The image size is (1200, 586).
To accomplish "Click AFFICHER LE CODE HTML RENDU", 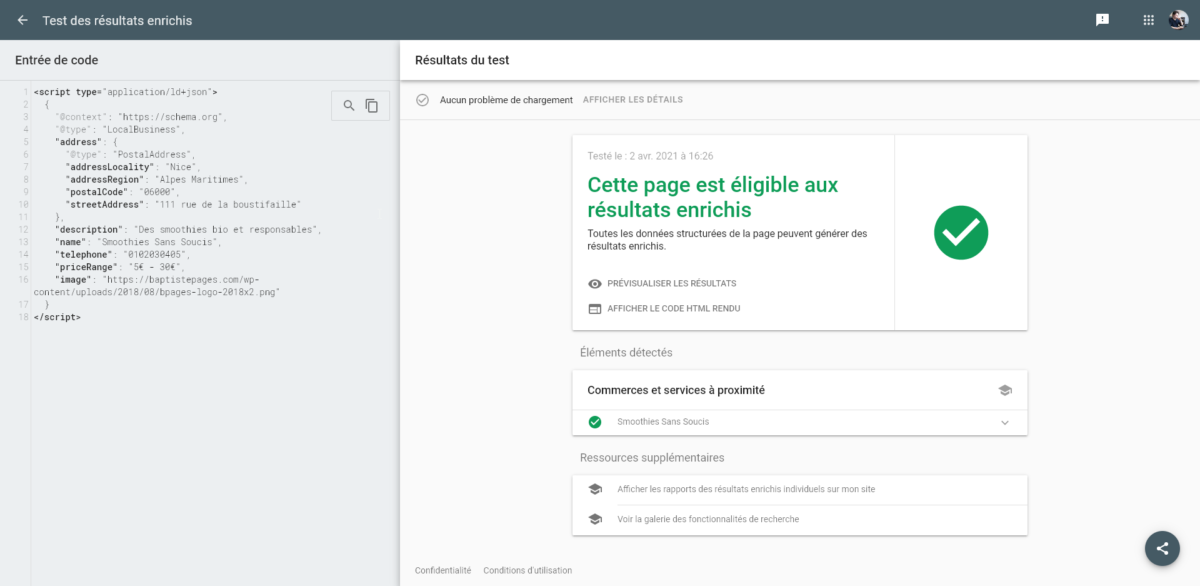I will 673,309.
